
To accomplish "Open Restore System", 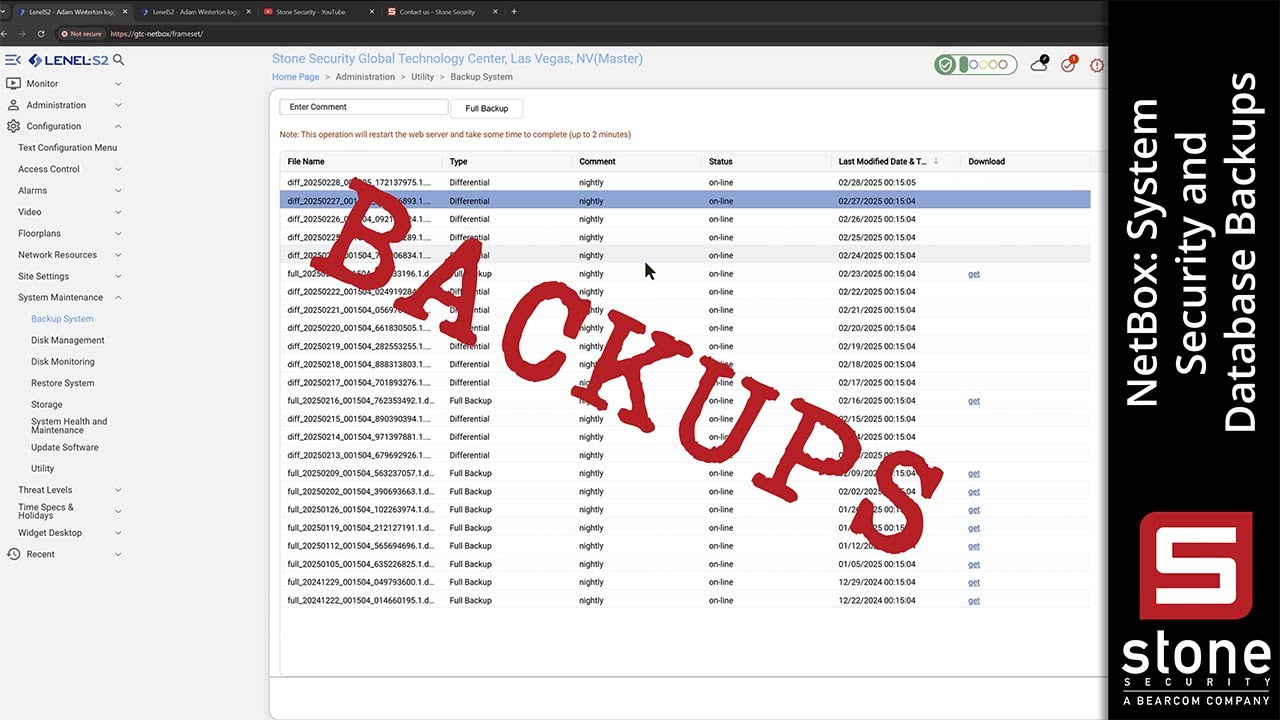I will coord(63,383).
